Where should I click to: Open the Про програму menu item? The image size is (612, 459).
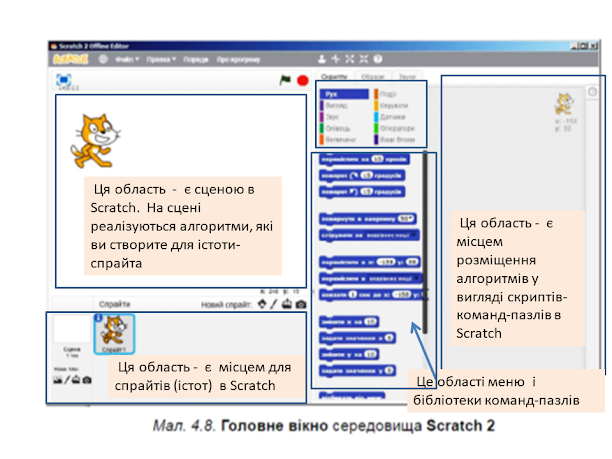pyautogui.click(x=238, y=60)
